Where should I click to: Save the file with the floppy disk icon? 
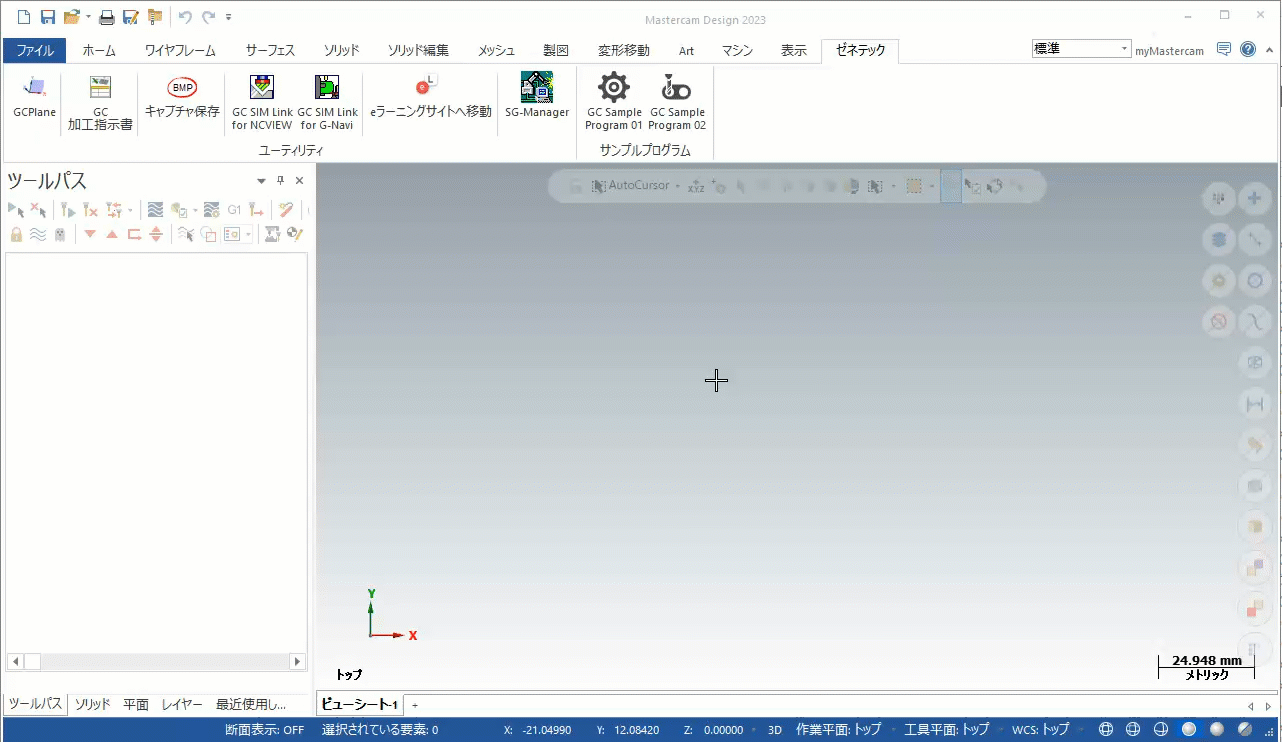coord(47,17)
